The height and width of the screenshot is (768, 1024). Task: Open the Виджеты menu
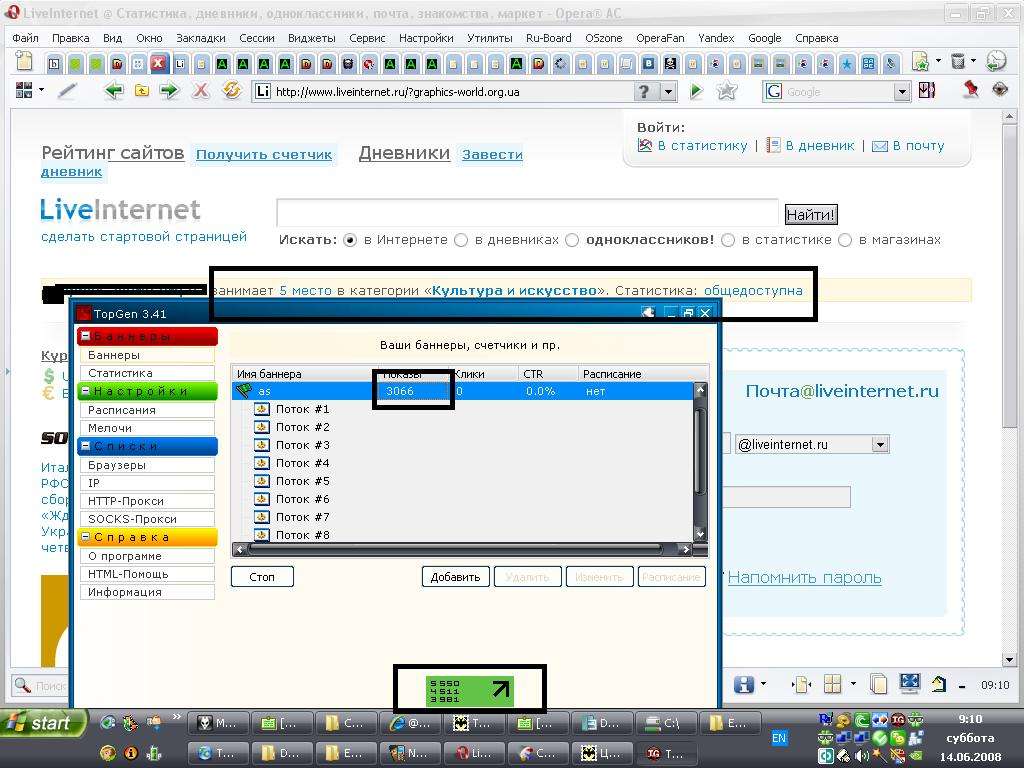[x=312, y=38]
